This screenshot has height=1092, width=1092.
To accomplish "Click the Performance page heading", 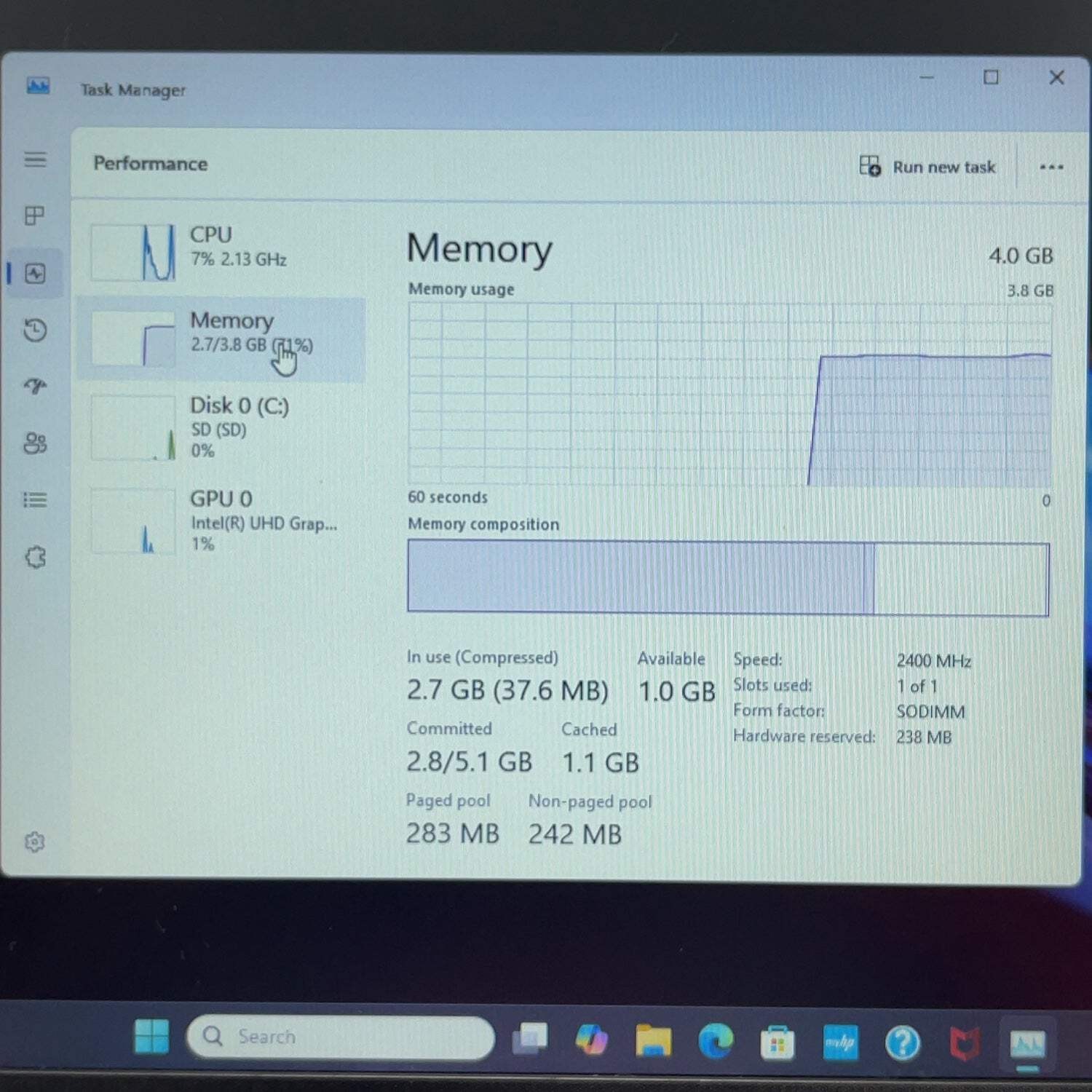I will pos(150,163).
